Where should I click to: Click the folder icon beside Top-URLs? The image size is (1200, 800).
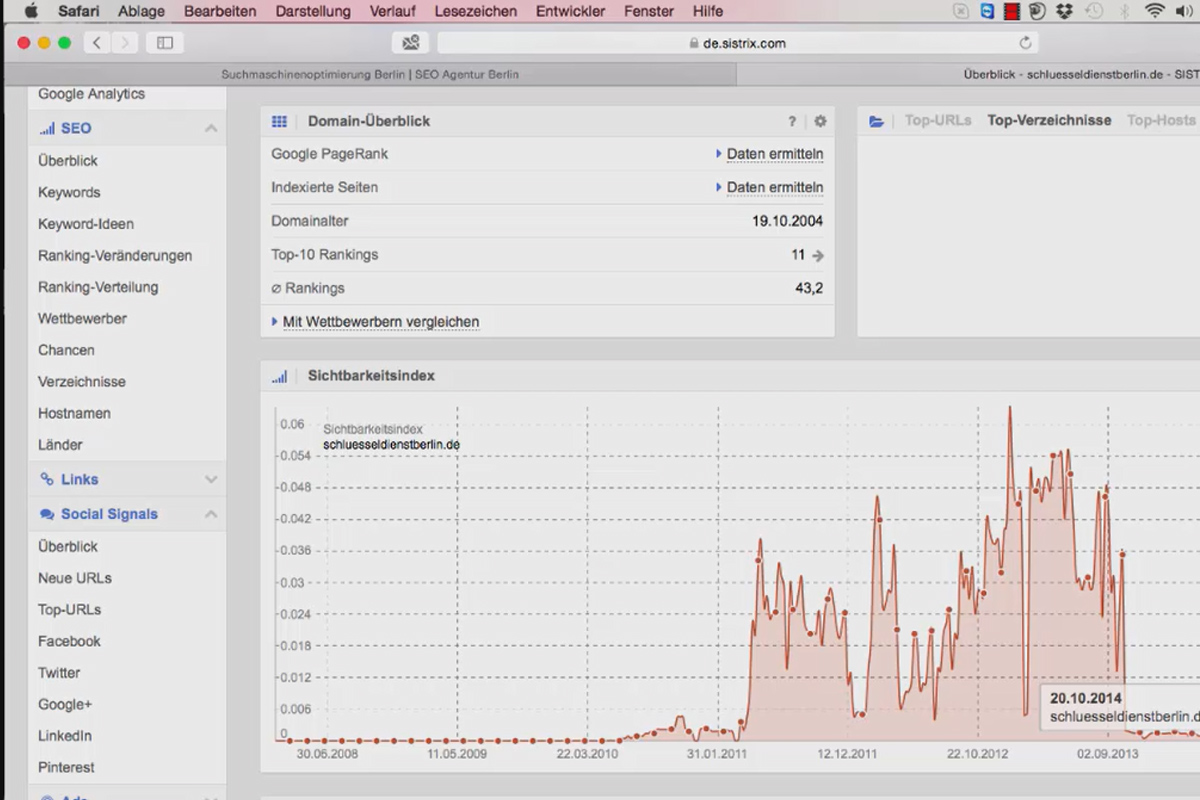click(877, 121)
